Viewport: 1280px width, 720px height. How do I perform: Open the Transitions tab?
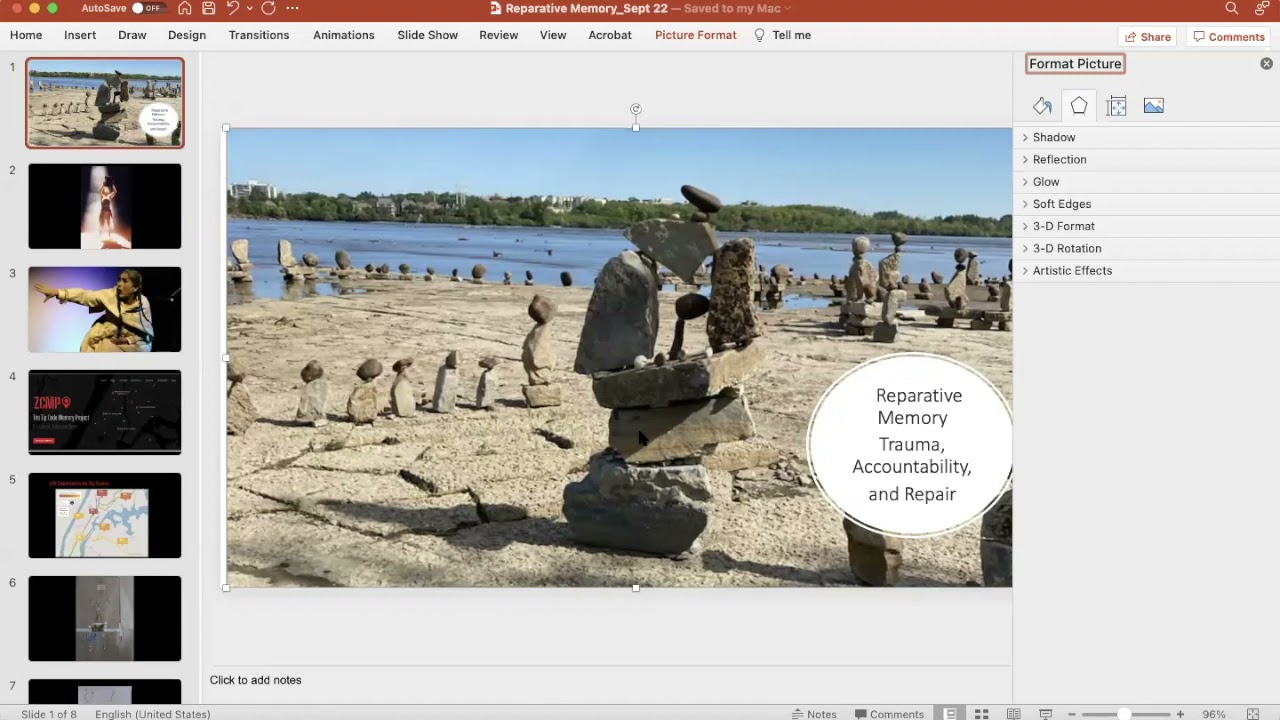click(x=259, y=35)
